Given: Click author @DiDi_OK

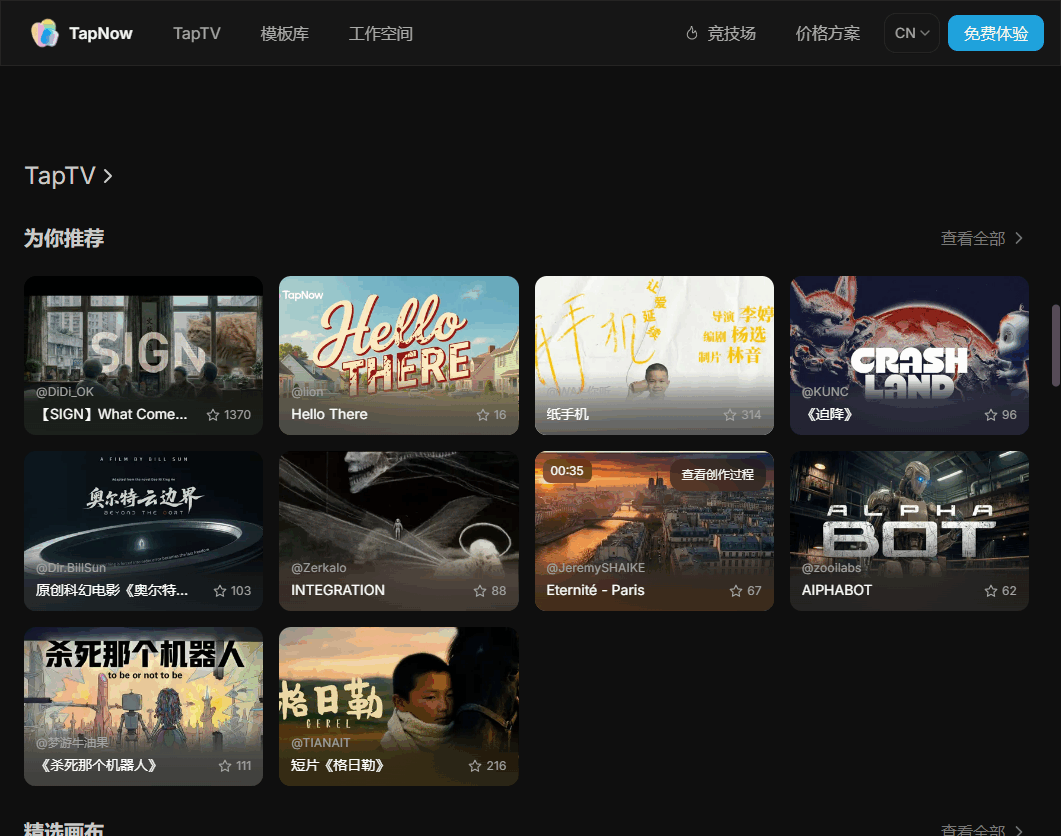Looking at the screenshot, I should [65, 392].
